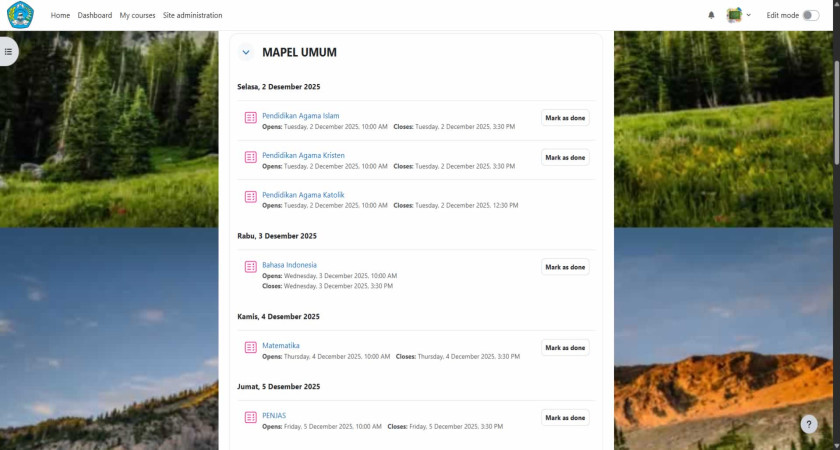Viewport: 840px width, 450px height.
Task: Open My courses from the navbar
Action: (x=137, y=15)
